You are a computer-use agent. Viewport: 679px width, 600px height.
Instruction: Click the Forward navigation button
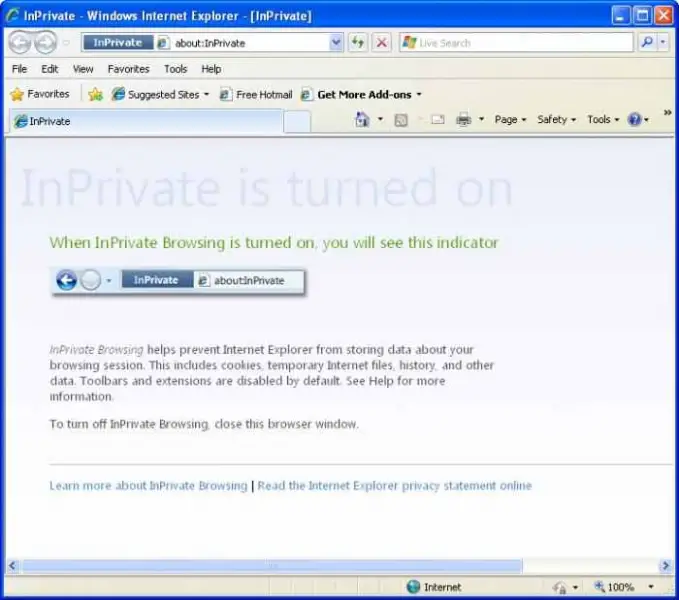[46, 42]
